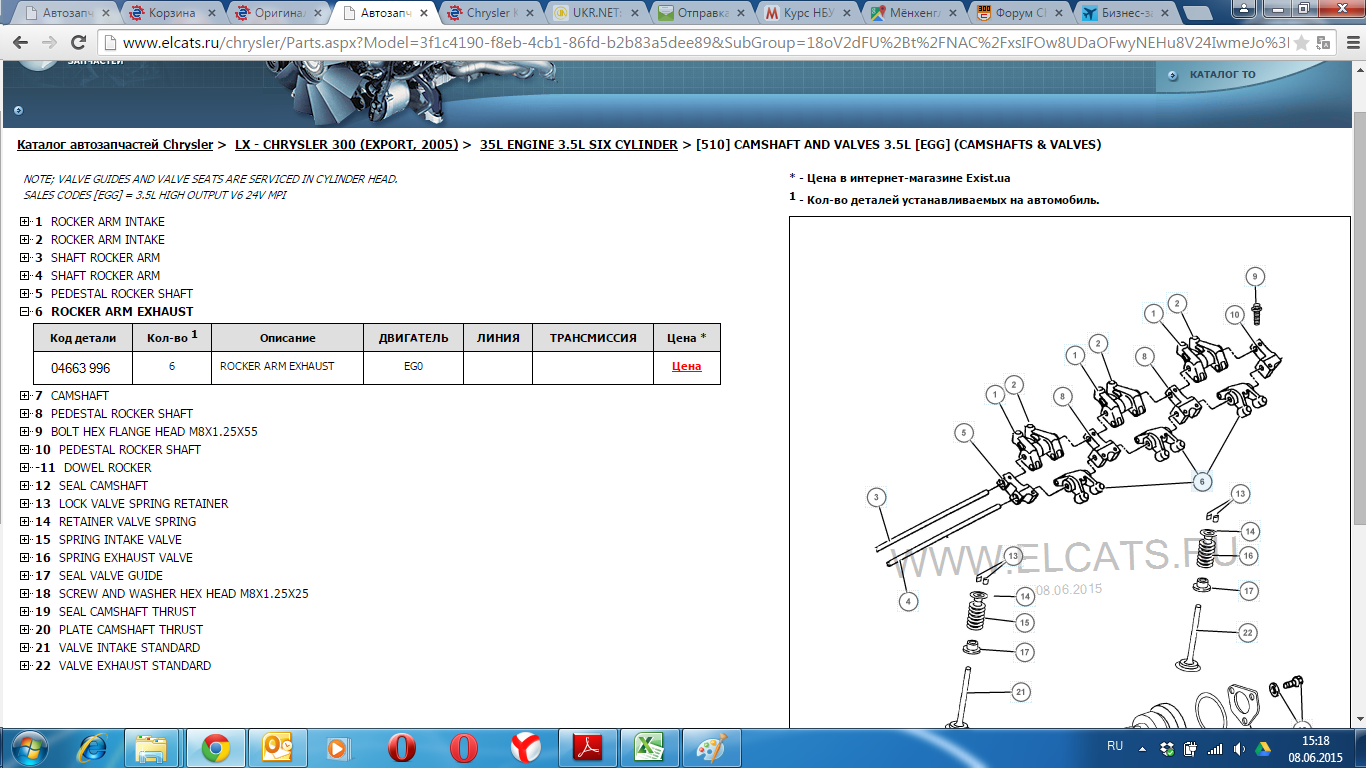This screenshot has width=1366, height=768.
Task: Open Excel from the taskbar
Action: 649,748
